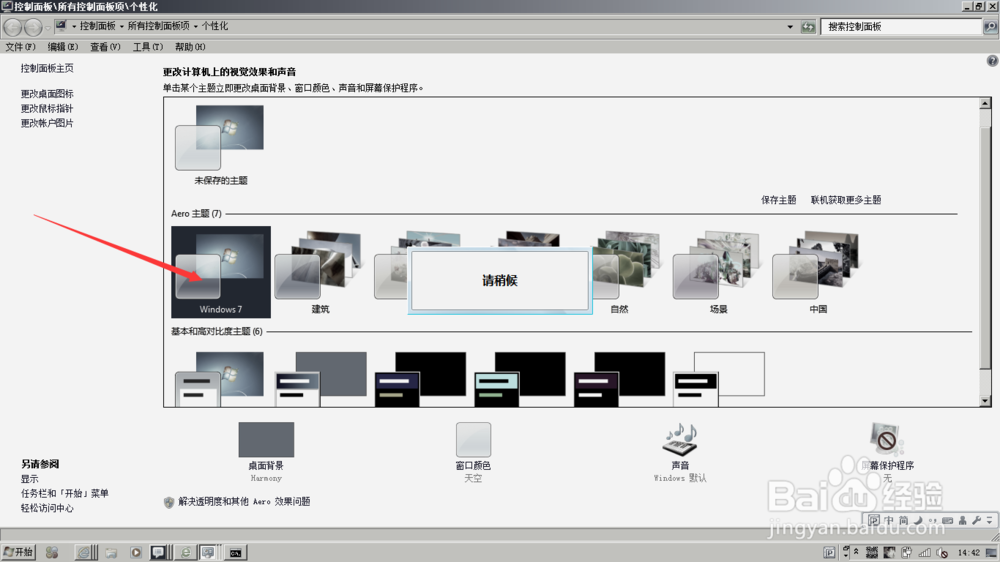Image resolution: width=1000 pixels, height=562 pixels.
Task: Click the theme list scroll-down arrow
Action: tap(985, 401)
